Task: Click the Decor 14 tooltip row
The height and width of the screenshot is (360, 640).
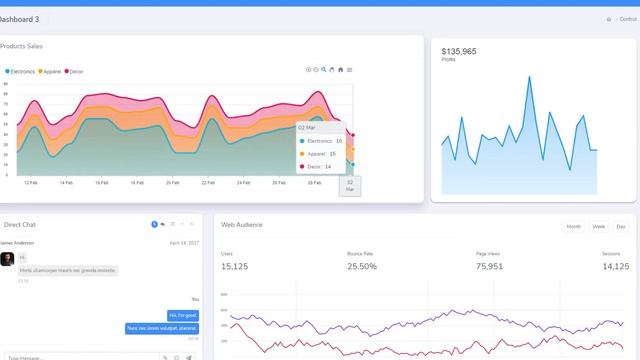Action: click(316, 167)
